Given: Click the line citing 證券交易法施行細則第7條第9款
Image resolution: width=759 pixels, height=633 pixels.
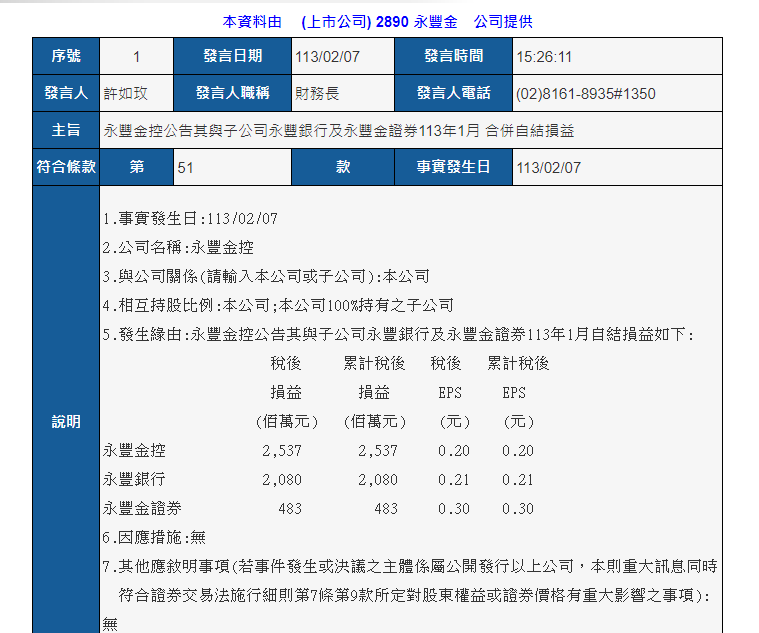Looking at the screenshot, I should [x=414, y=596].
